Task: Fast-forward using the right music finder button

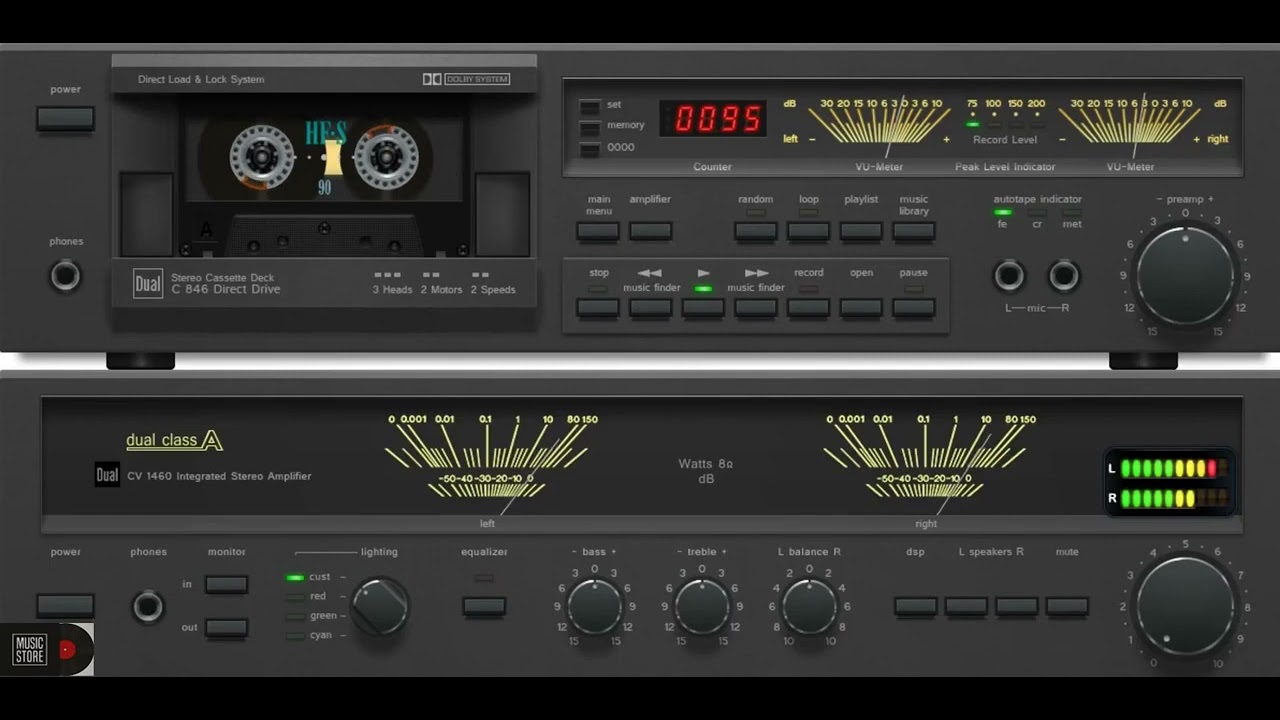Action: coord(756,308)
